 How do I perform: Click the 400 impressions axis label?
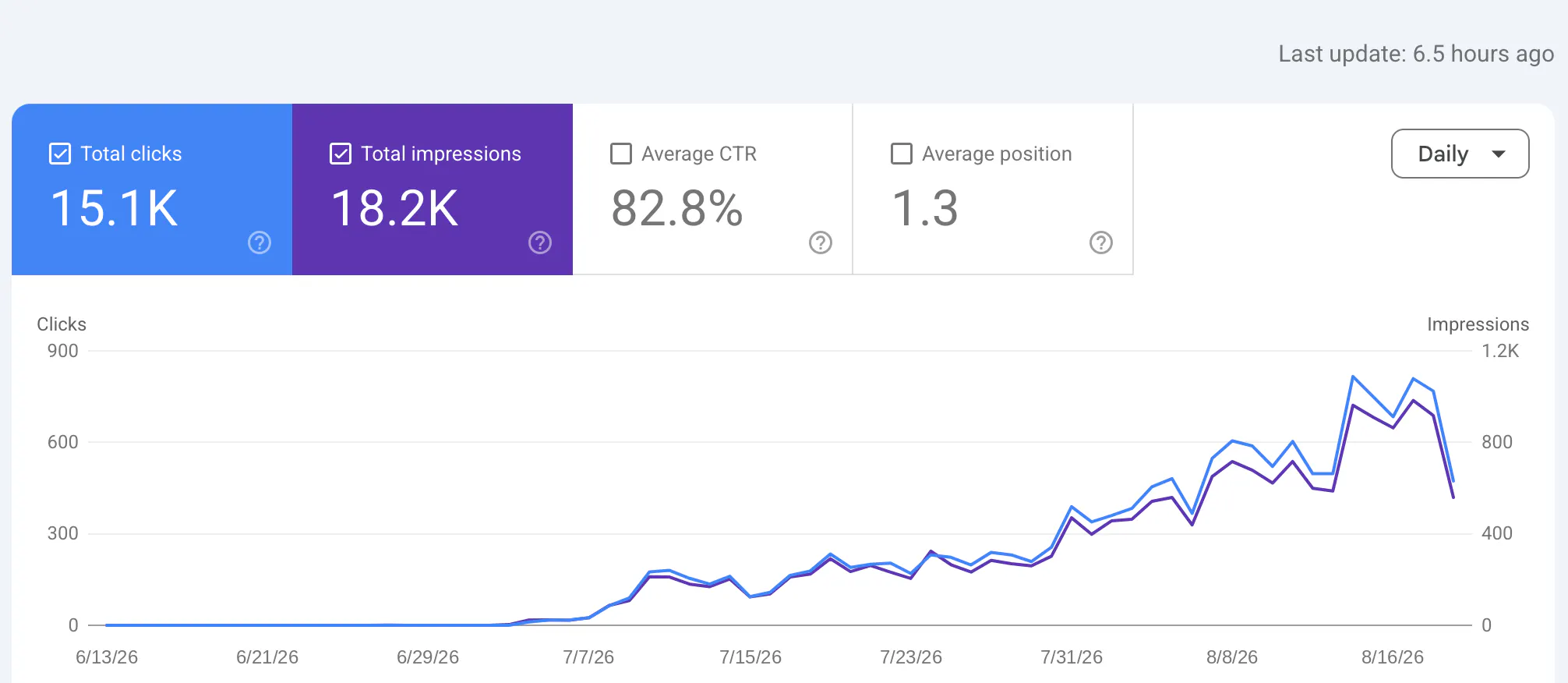[x=1497, y=533]
